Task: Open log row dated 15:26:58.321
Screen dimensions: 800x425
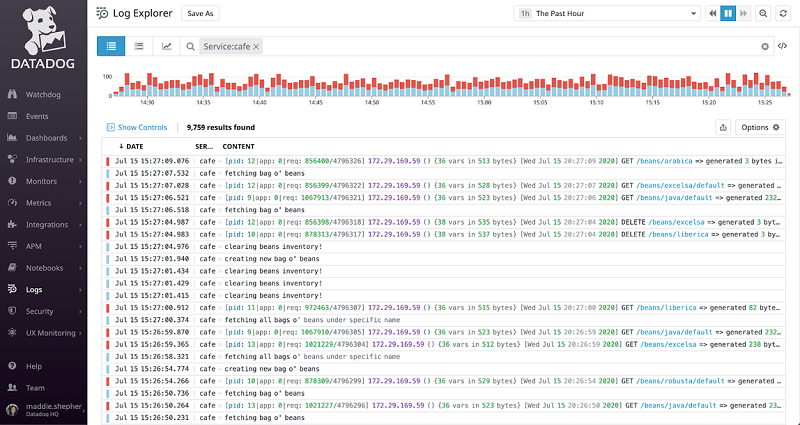Action: 444,357
